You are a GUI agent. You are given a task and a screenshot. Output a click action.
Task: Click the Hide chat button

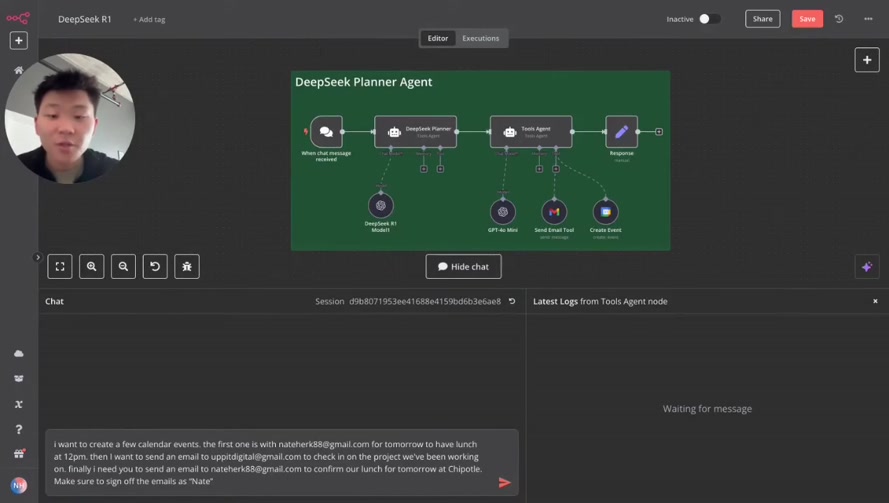[x=464, y=267]
